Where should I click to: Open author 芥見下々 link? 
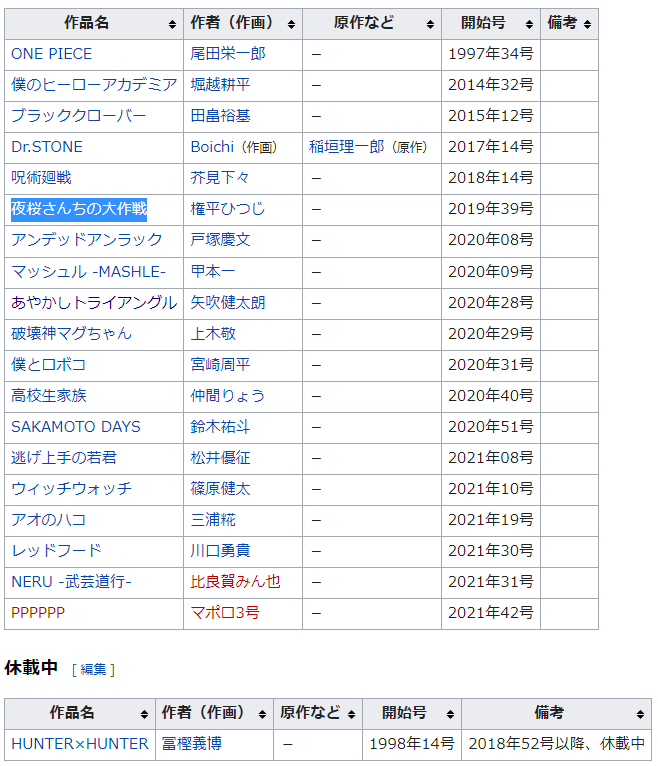(x=220, y=178)
